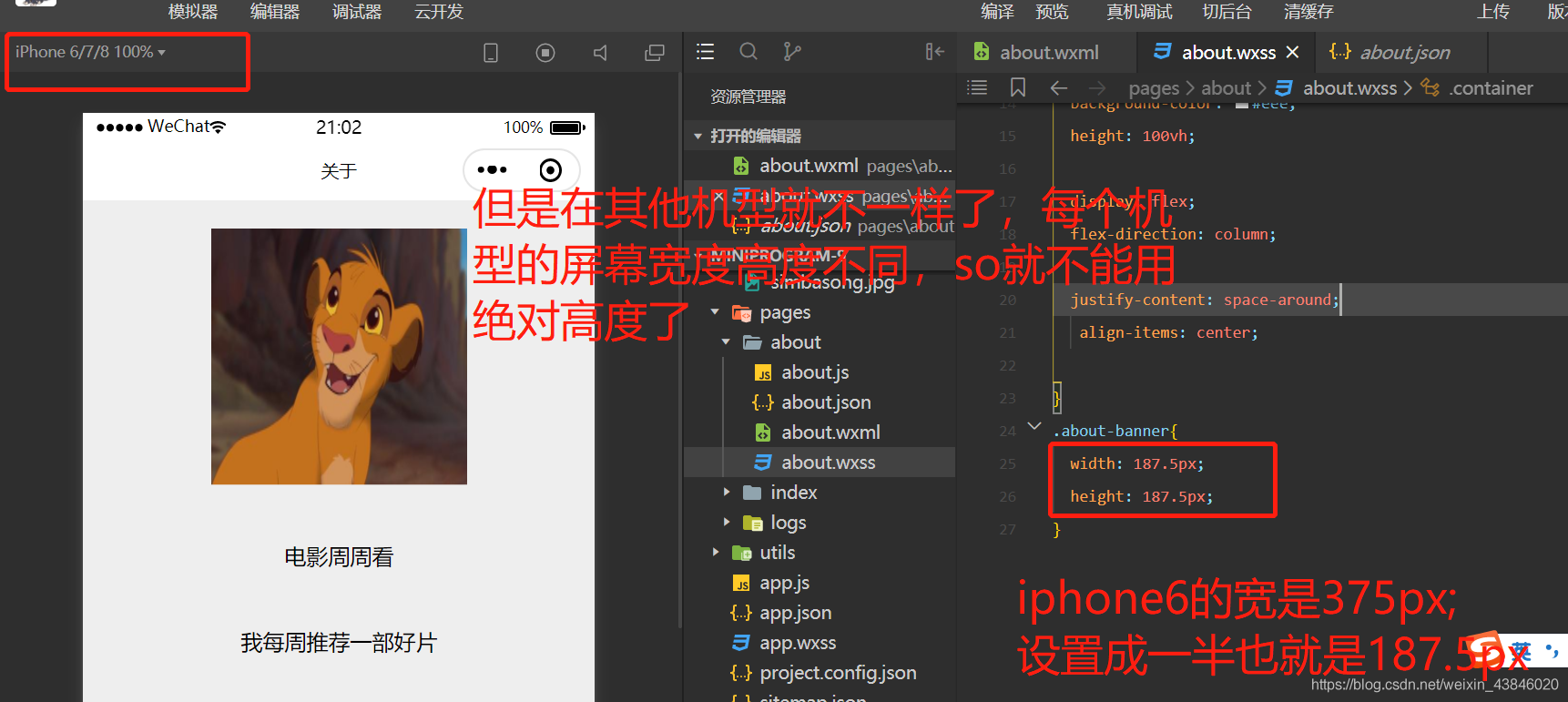Screen dimensions: 1568x702
Task: Open the 云开发 menu item
Action: (x=439, y=12)
